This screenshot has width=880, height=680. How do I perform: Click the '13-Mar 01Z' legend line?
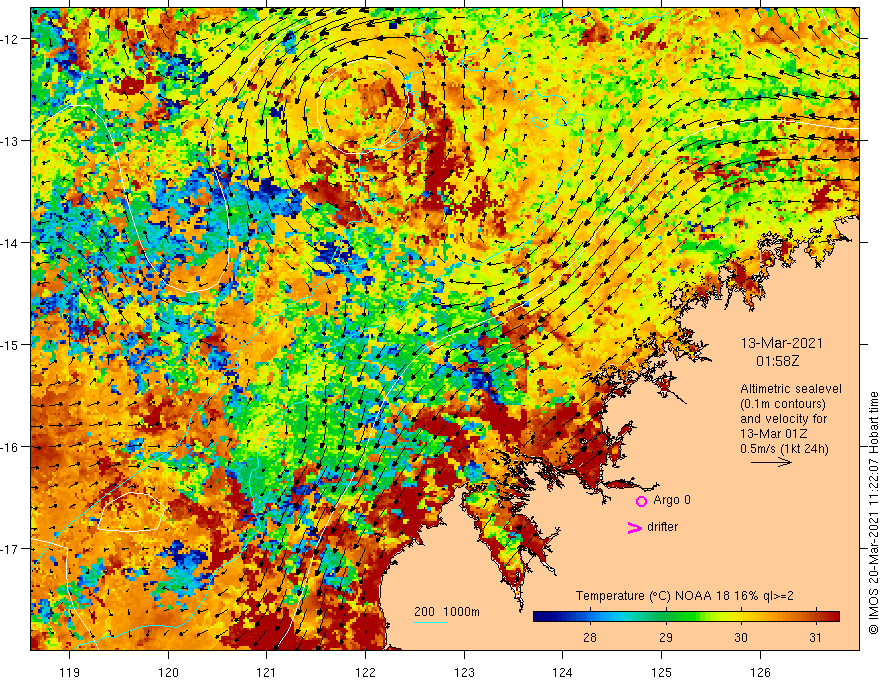pyautogui.click(x=774, y=434)
